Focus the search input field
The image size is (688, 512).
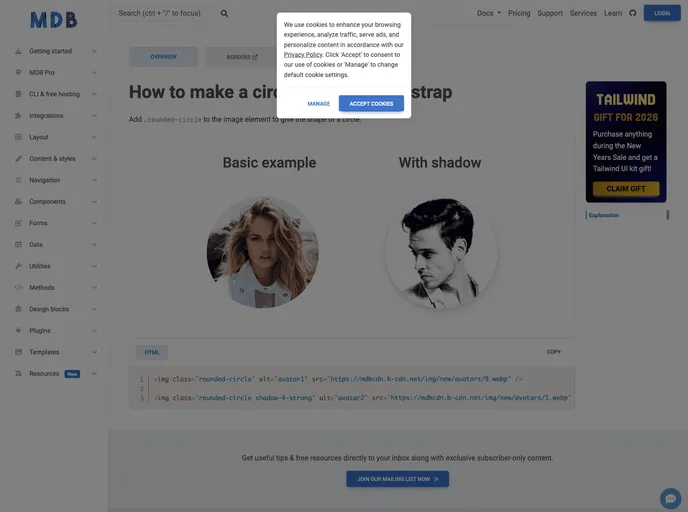(x=167, y=13)
